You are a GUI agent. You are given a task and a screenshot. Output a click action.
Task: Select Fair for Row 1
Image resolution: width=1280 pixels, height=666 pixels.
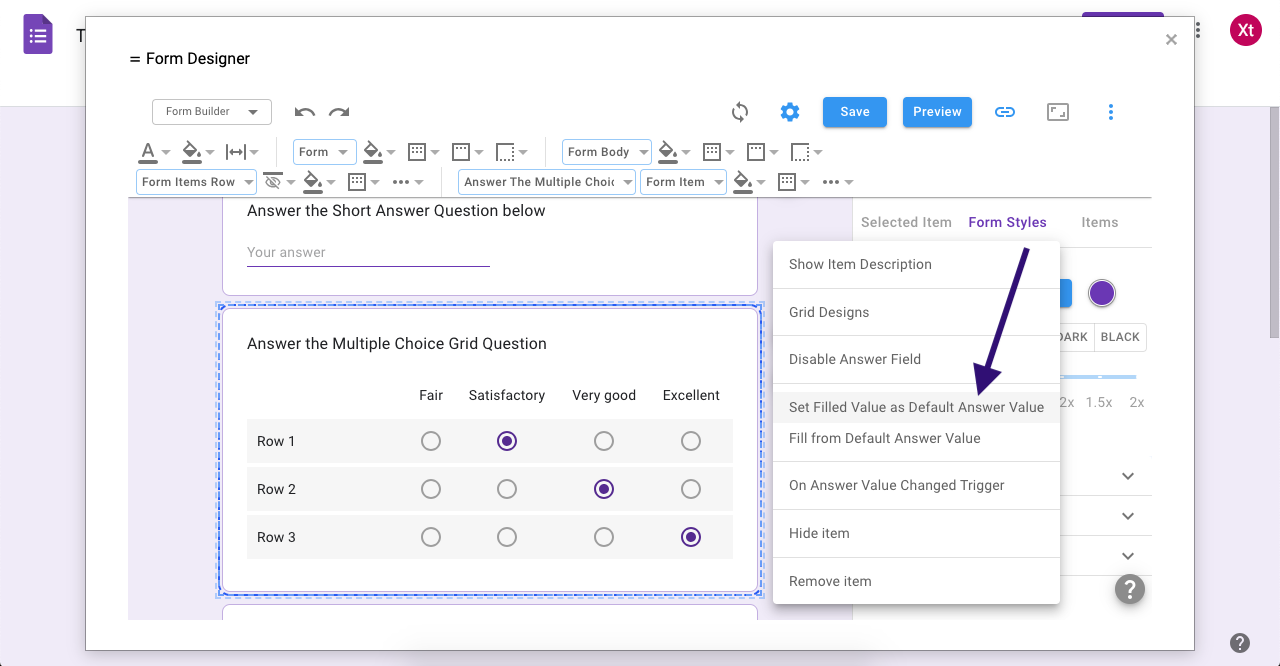(431, 441)
